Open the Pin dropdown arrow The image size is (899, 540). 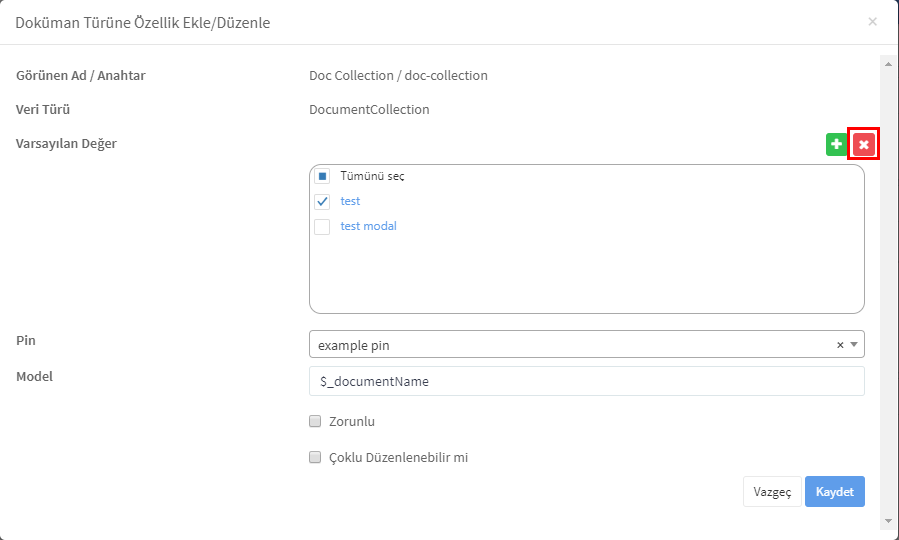(854, 345)
